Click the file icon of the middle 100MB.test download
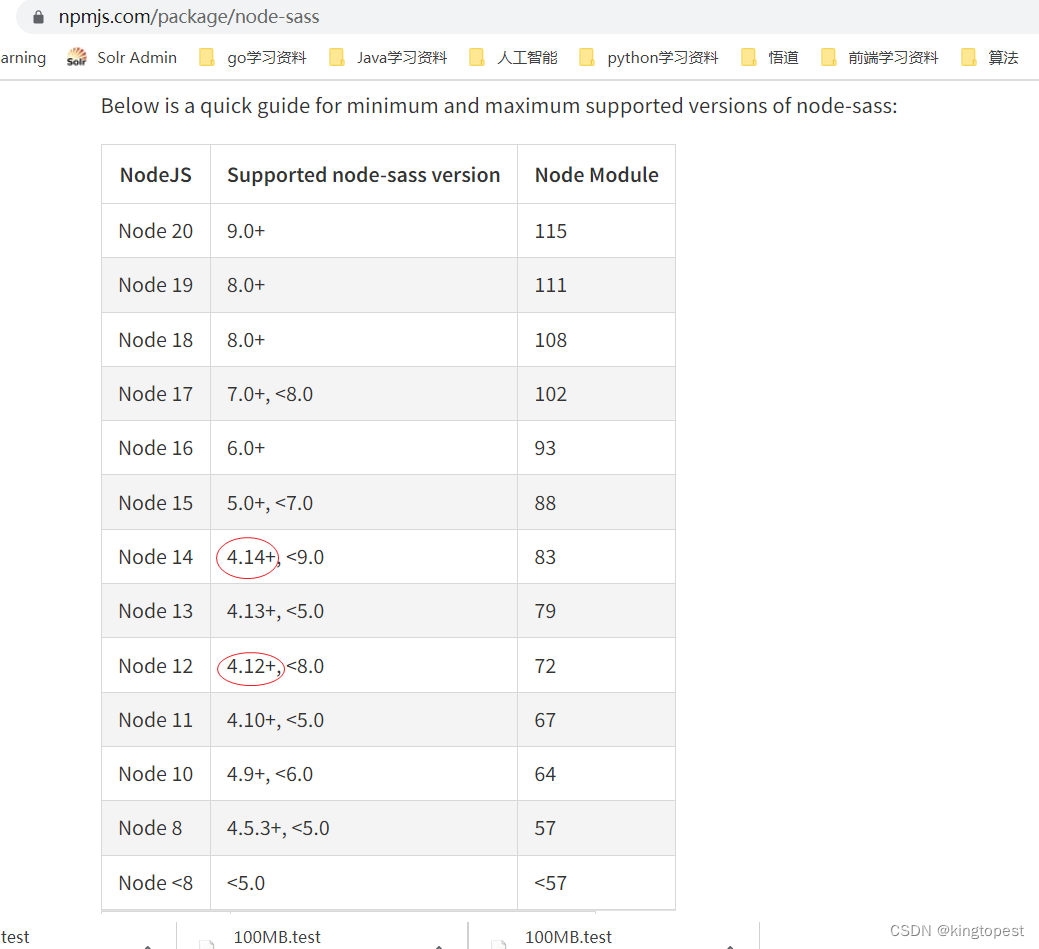 click(208, 942)
